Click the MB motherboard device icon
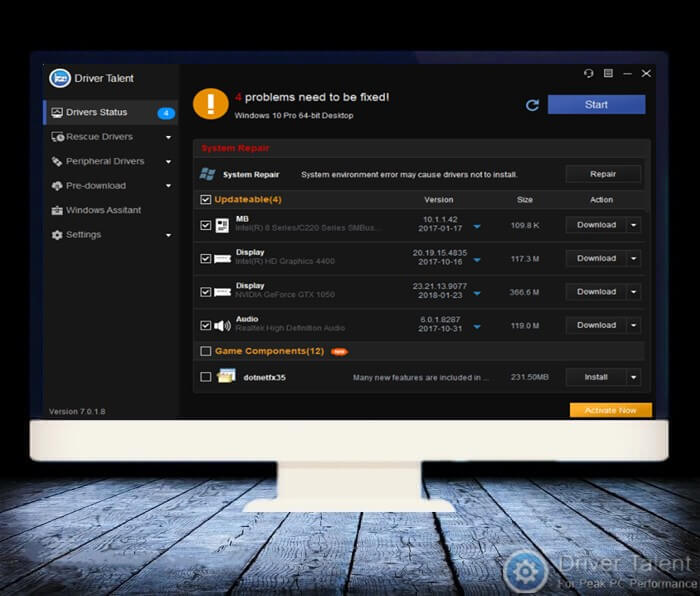Screen dimensions: 700x596 (x=222, y=225)
